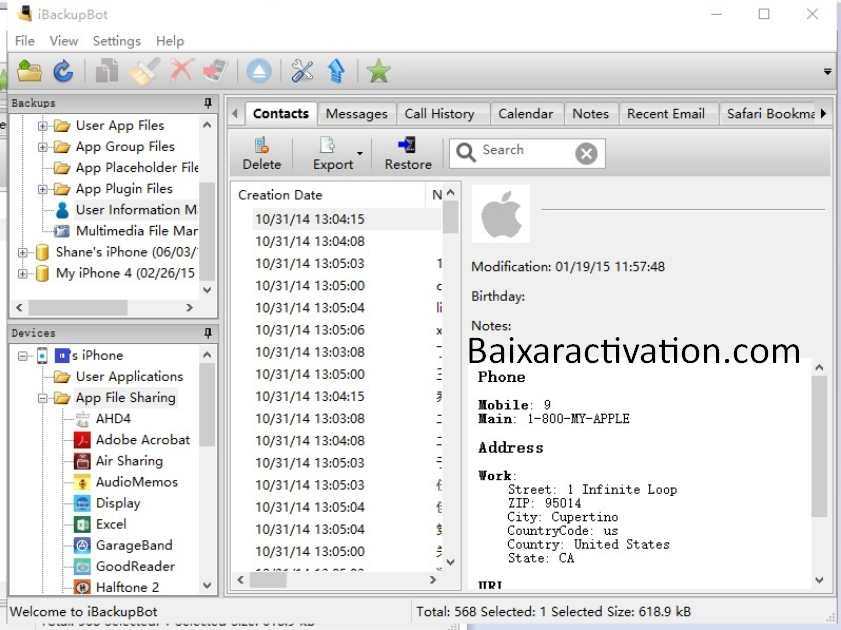Screen dimensions: 841x630
Task: Click the Backups tree horizontal scrollbar
Action: click(x=78, y=308)
